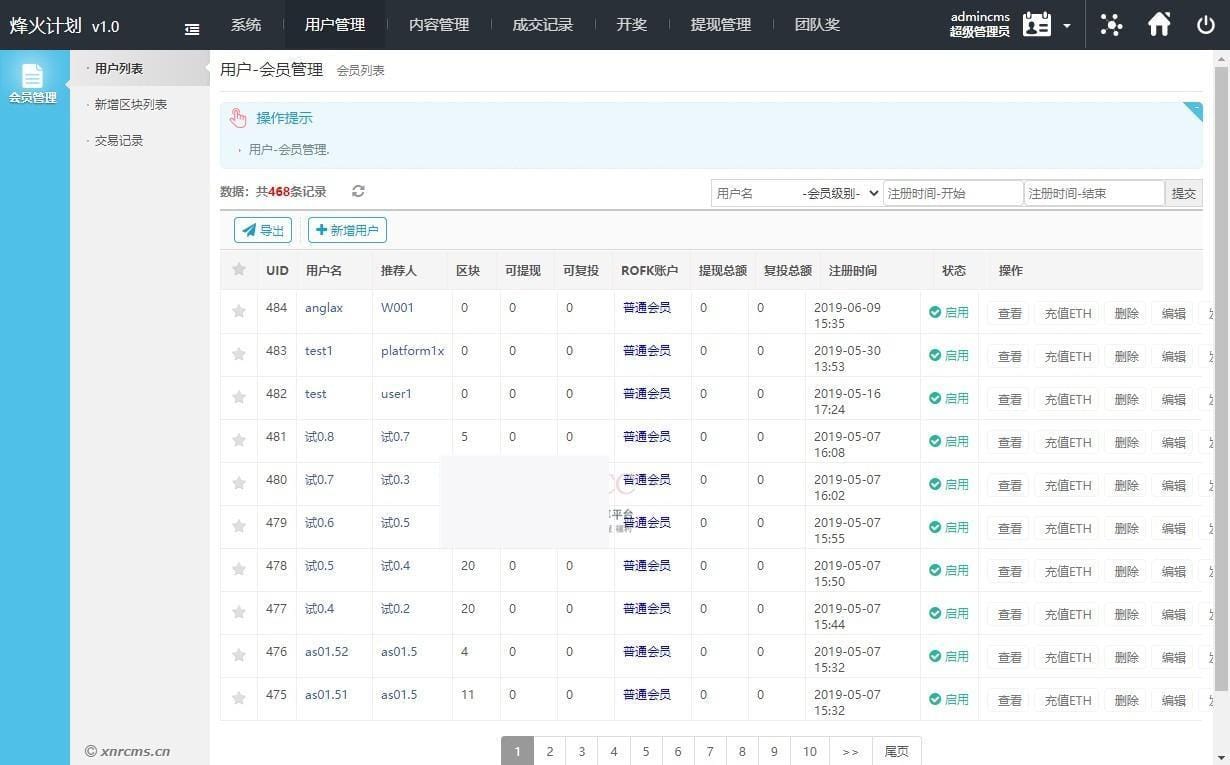Viewport: 1230px width, 765px height.
Task: Star the row for user anglax
Action: click(x=239, y=311)
